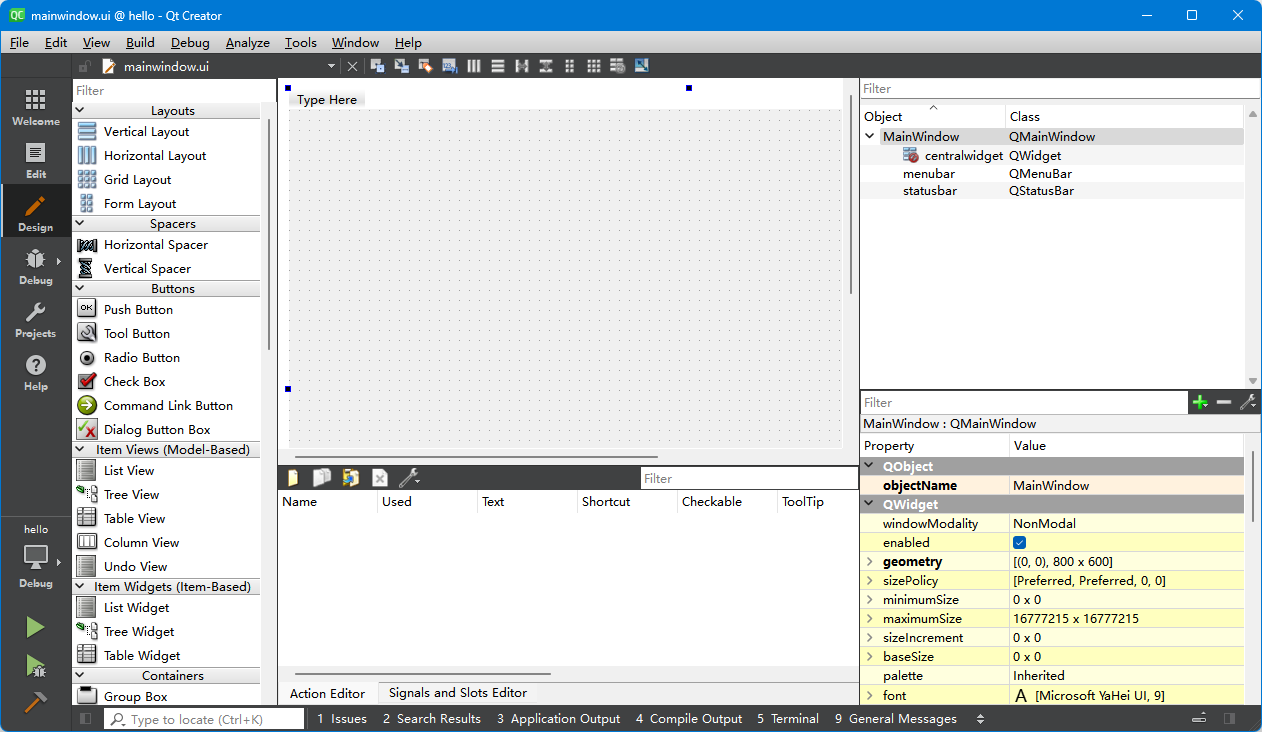The image size is (1262, 732).
Task: Toggle the enabled property checkbox
Action: [x=1020, y=543]
